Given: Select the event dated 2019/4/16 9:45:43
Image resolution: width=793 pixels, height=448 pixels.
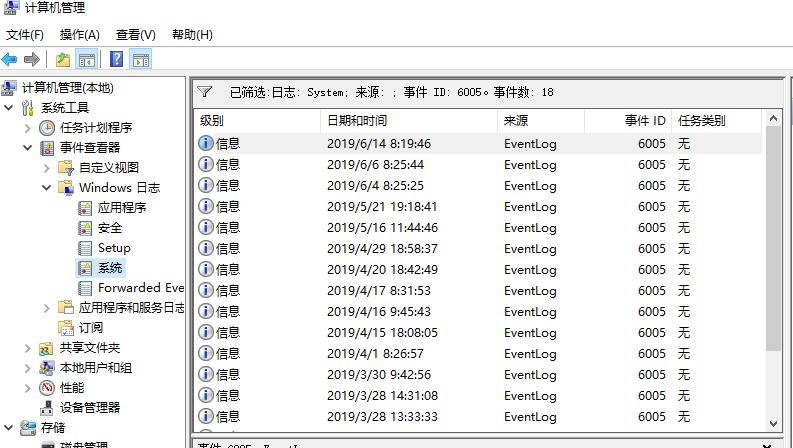Looking at the screenshot, I should pos(478,311).
